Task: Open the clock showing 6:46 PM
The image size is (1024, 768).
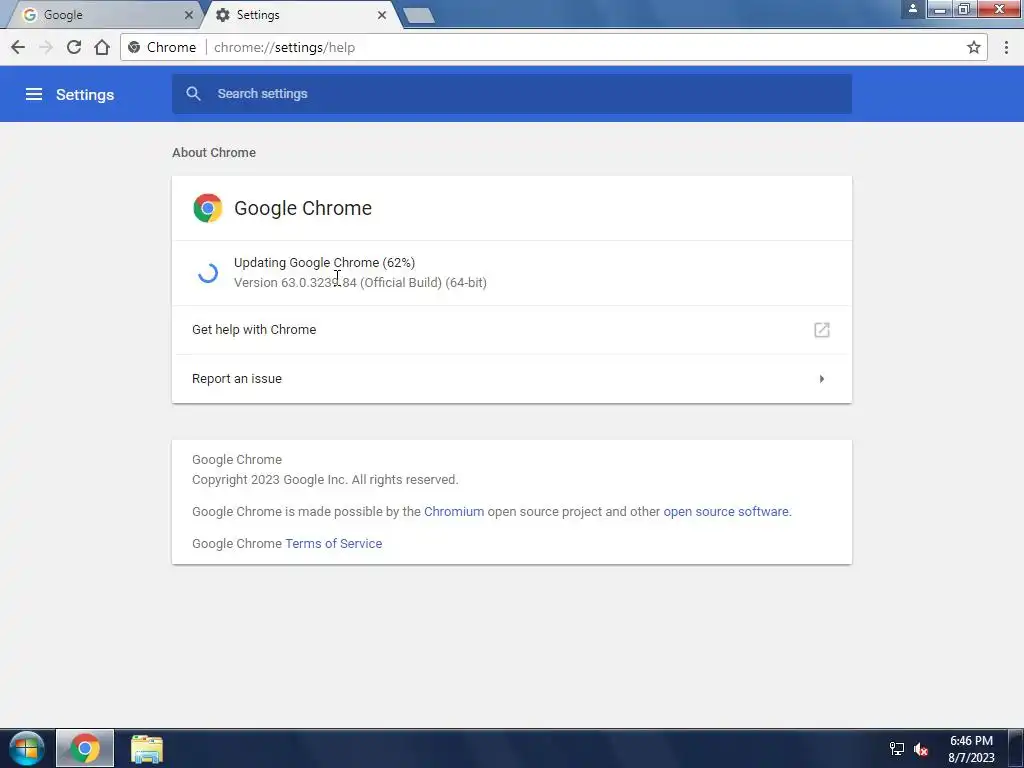Action: (x=971, y=749)
